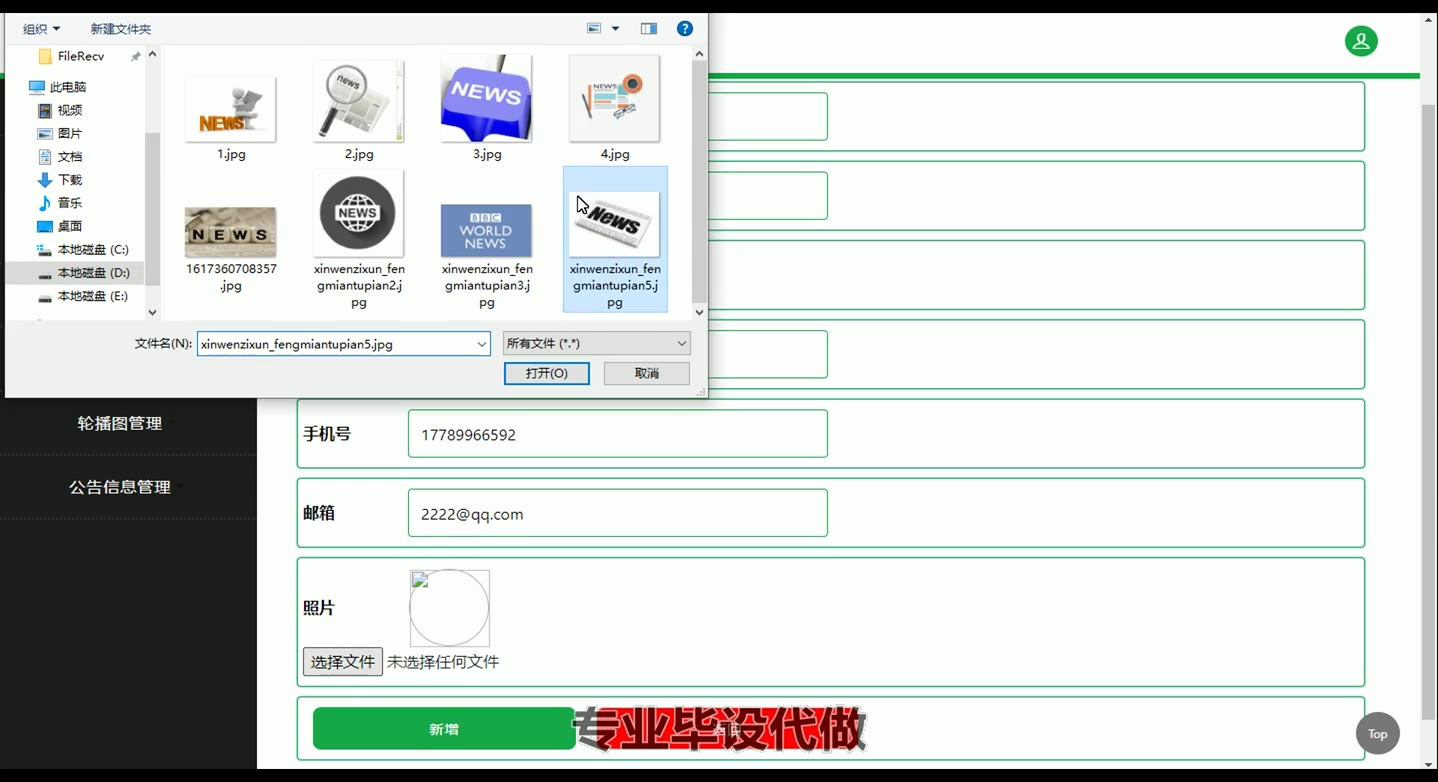Image resolution: width=1438 pixels, height=782 pixels.
Task: Open 文档 folder in navigation tree
Action: click(x=69, y=156)
